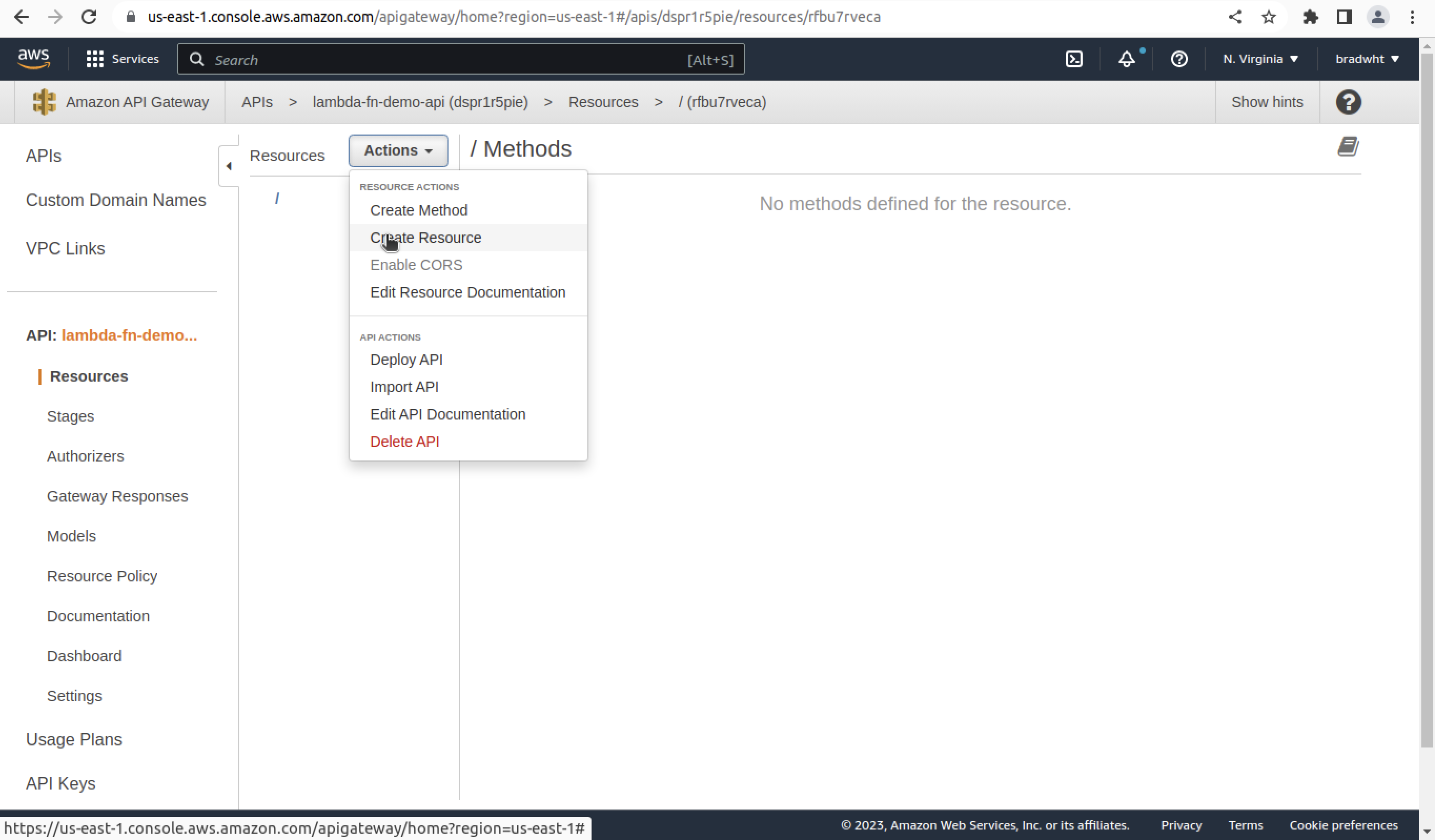Open Models in the API sidebar

click(x=71, y=536)
